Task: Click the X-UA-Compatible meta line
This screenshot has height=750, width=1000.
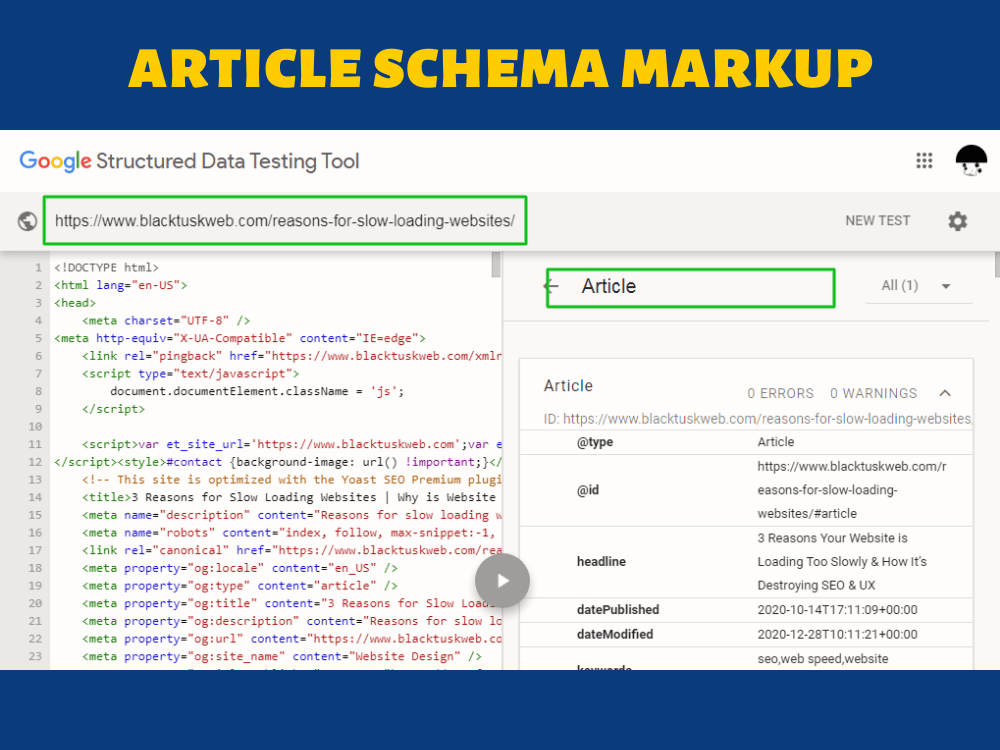Action: [240, 338]
